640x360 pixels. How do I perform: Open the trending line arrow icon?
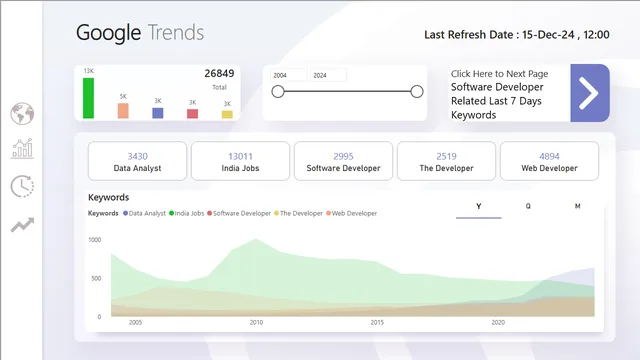point(22,224)
